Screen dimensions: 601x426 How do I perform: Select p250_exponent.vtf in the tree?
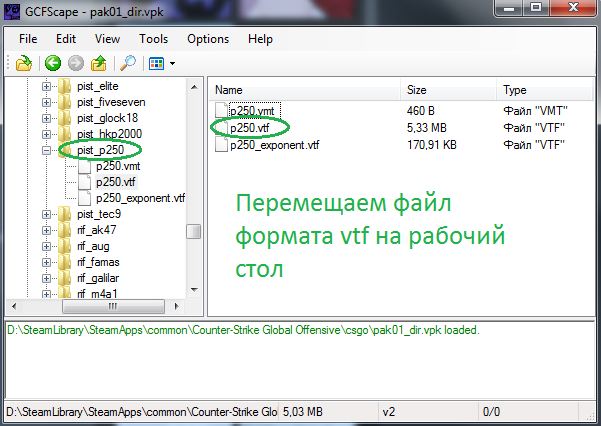[x=140, y=198]
